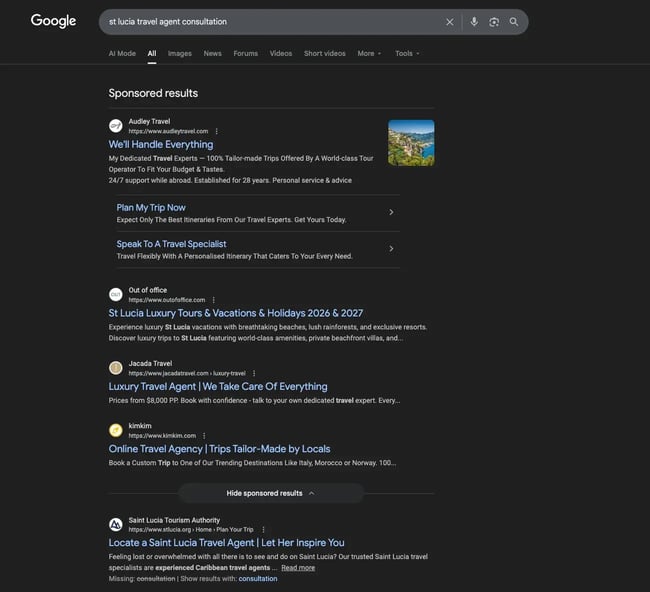Clear the search query with X
The image size is (650, 592).
click(x=450, y=22)
